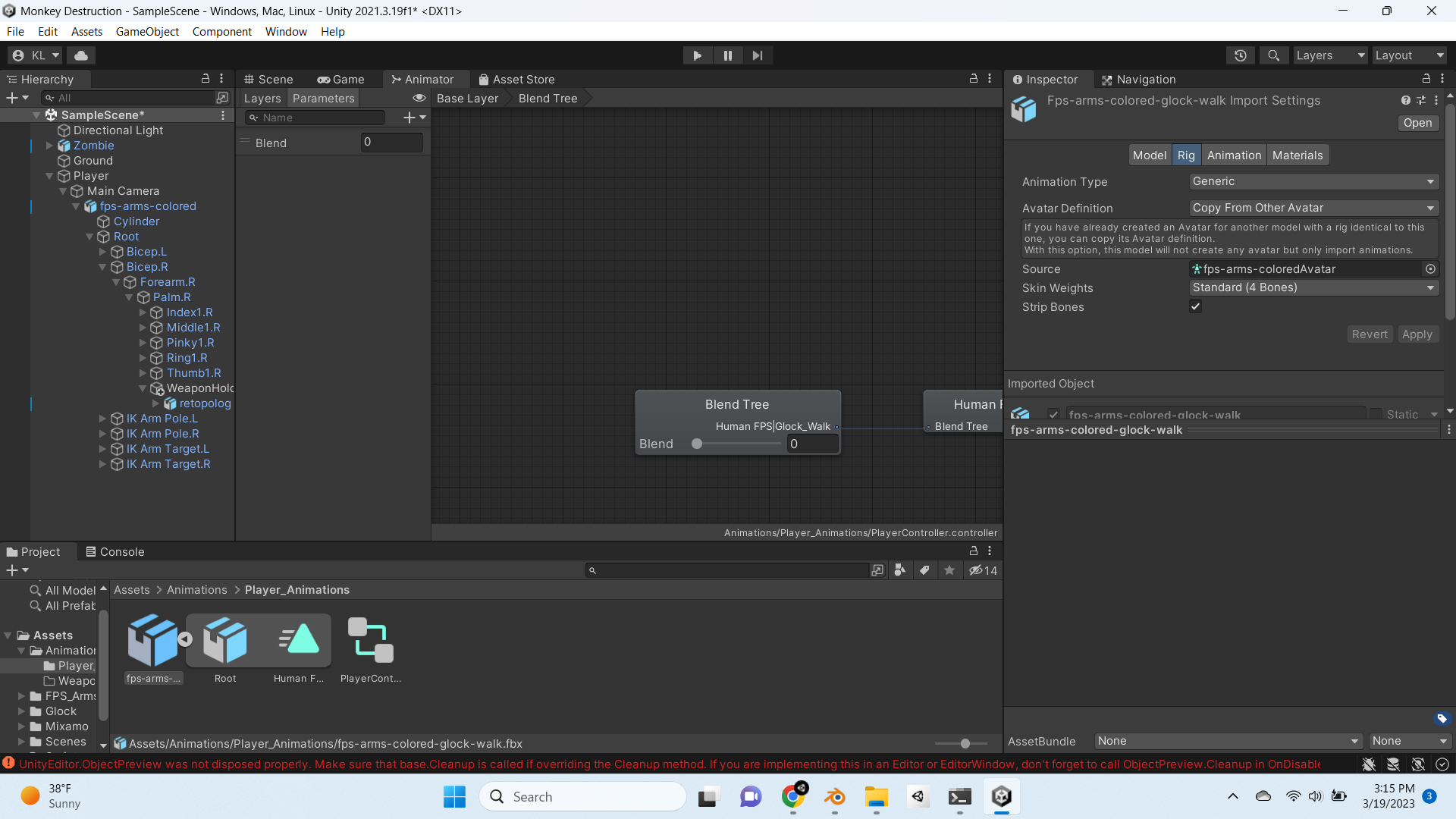
Task: Click the Open button in the Inspector
Action: coord(1417,122)
